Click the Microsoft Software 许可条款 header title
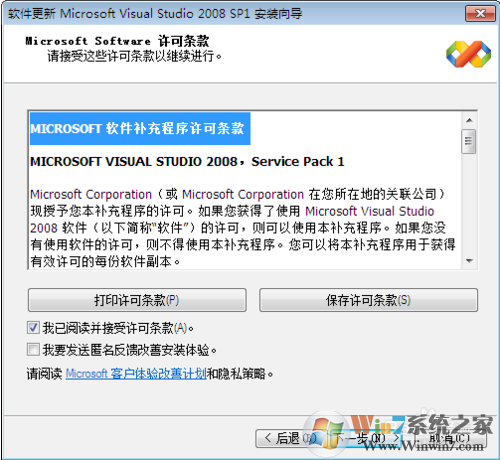The width and height of the screenshot is (500, 460). (x=117, y=41)
